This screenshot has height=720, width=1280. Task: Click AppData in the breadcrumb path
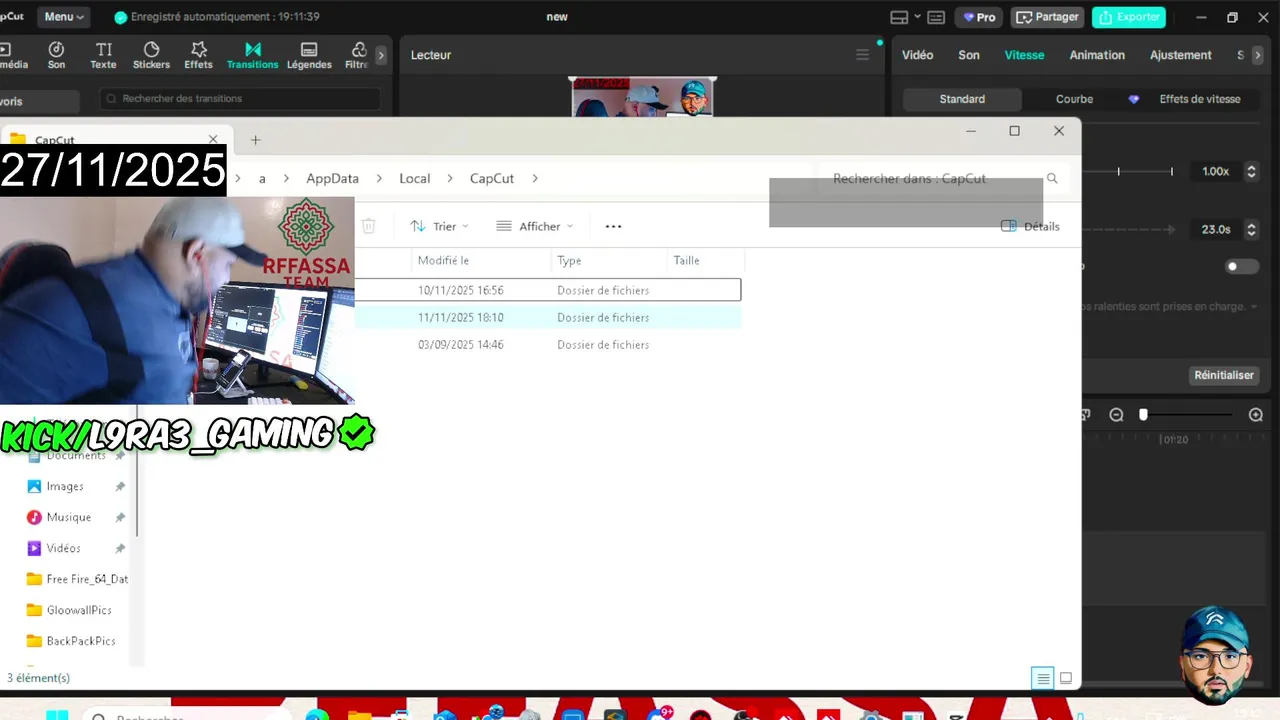332,178
